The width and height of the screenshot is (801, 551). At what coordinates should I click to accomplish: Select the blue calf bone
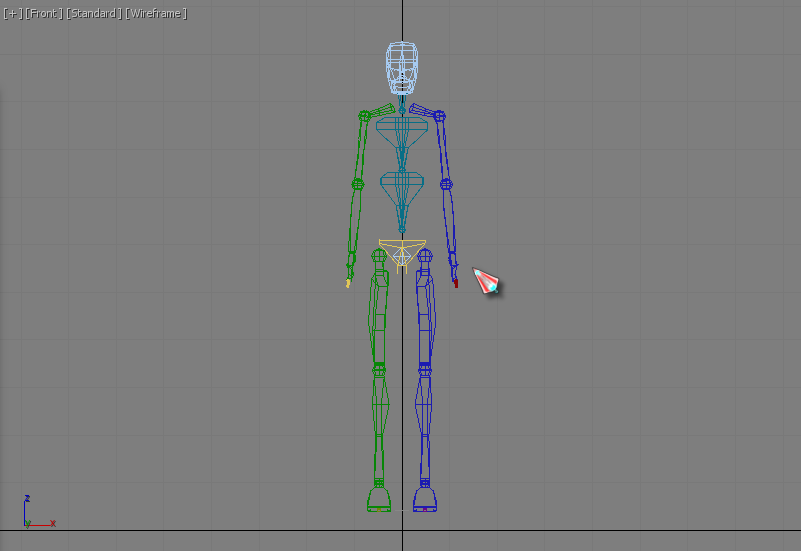pos(425,426)
